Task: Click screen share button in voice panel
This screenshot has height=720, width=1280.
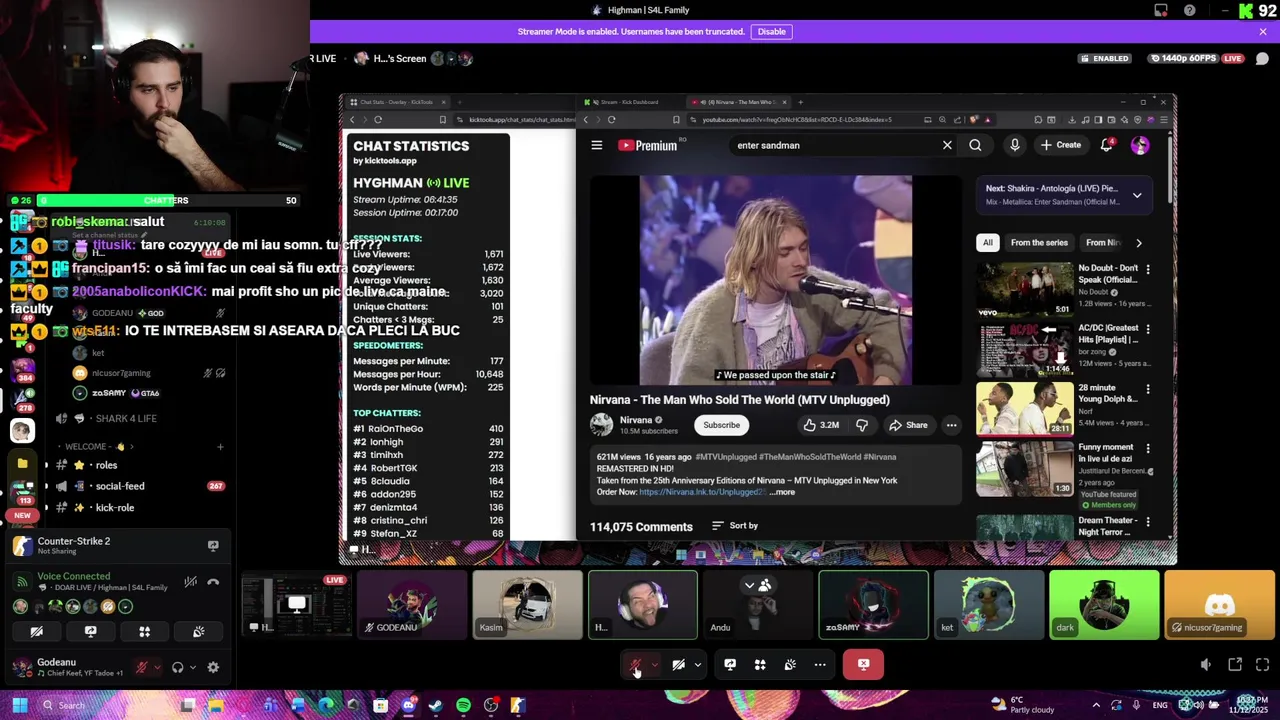Action: tap(90, 632)
